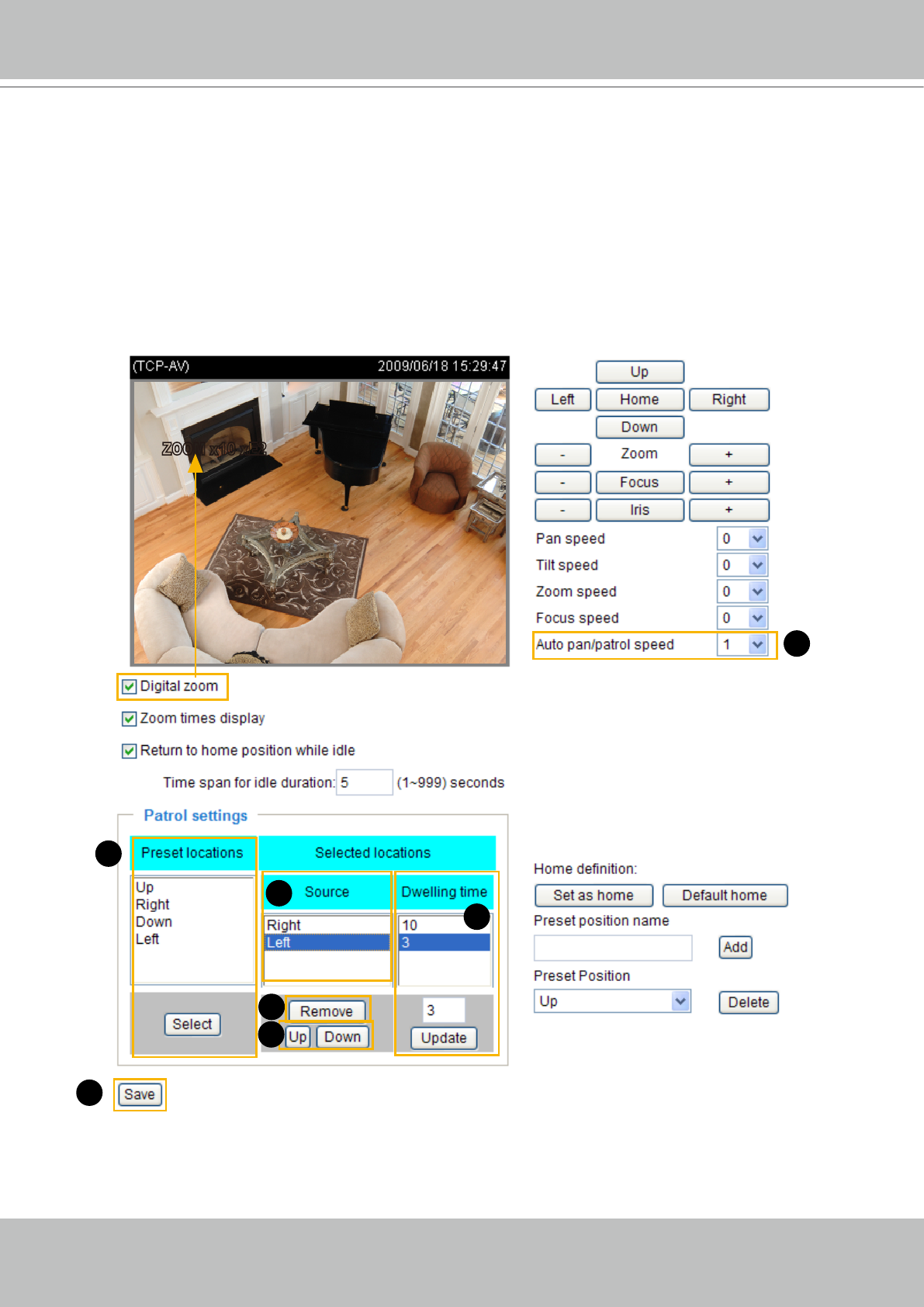Open the Pan speed dropdown
This screenshot has height=1307, width=924.
pyautogui.click(x=742, y=539)
